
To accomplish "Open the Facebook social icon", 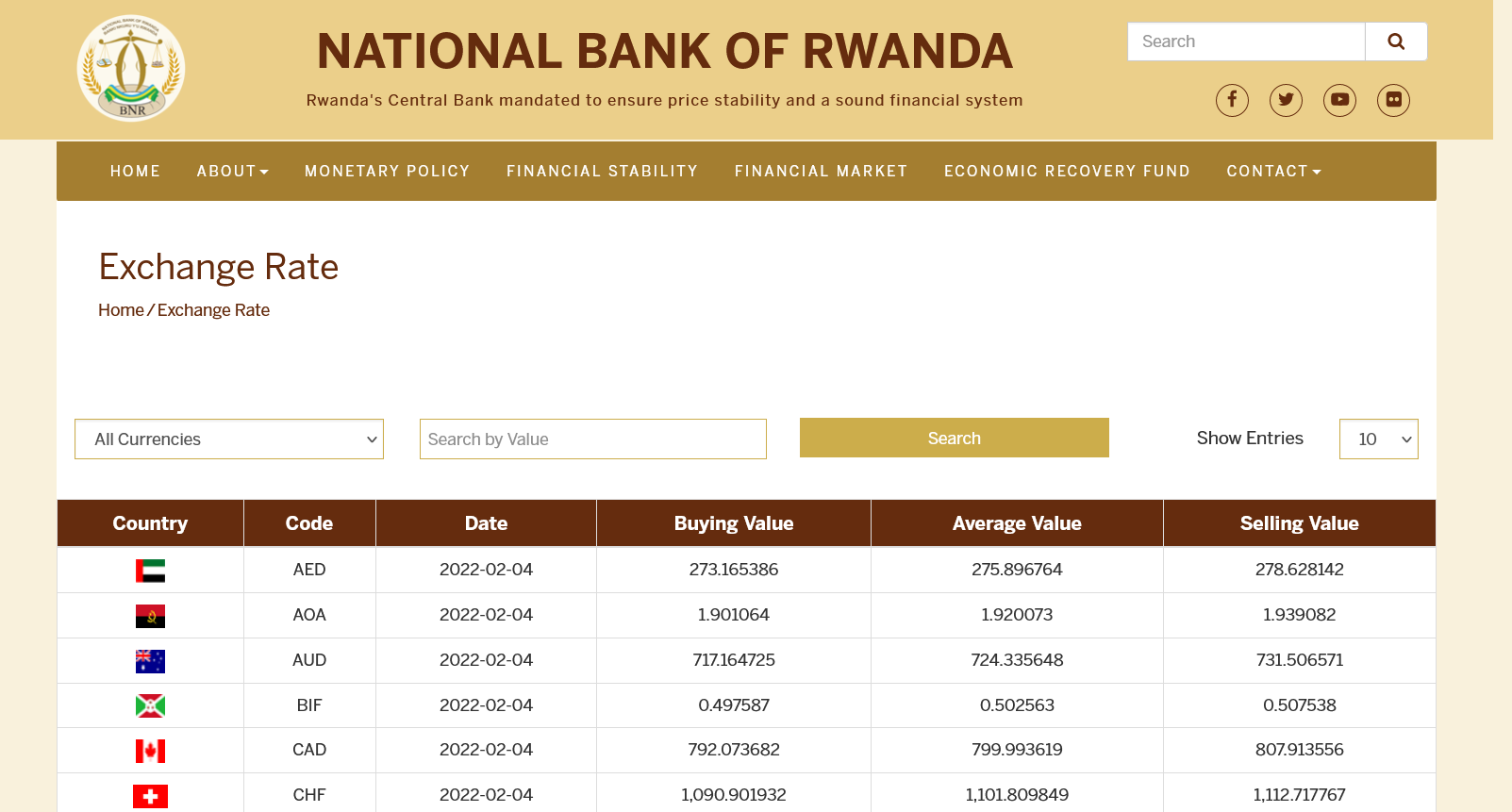I will 1232,100.
